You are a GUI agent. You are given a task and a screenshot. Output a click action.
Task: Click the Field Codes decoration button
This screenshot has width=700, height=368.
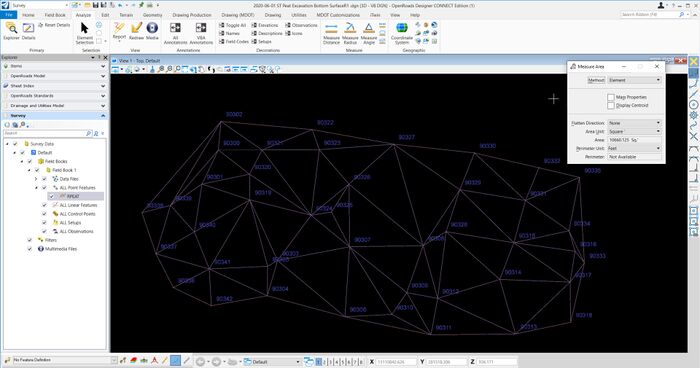pos(233,41)
